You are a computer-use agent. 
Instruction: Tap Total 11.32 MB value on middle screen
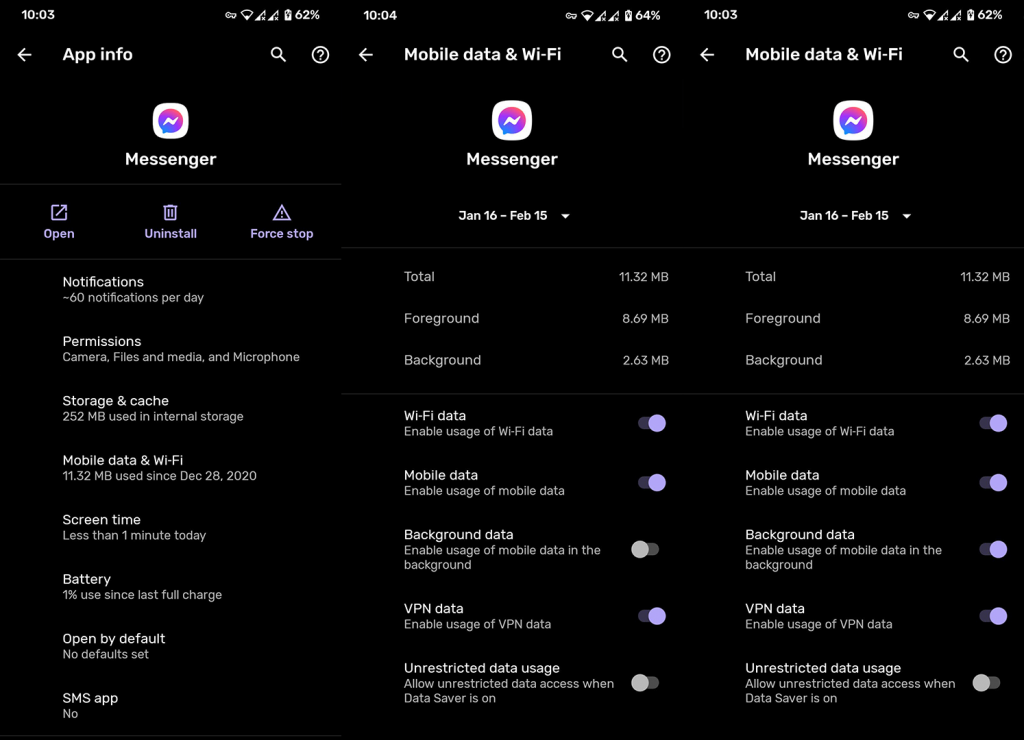coord(643,277)
